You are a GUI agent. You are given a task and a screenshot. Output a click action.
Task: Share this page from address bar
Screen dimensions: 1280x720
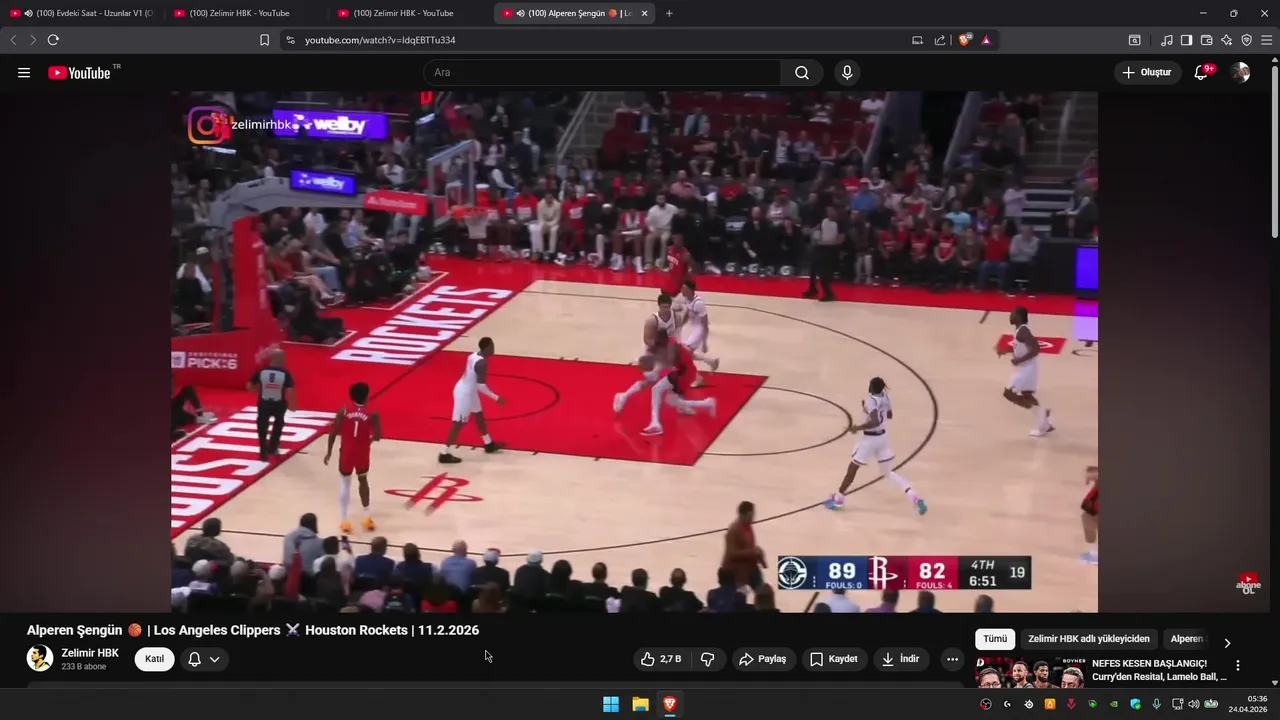pos(940,40)
